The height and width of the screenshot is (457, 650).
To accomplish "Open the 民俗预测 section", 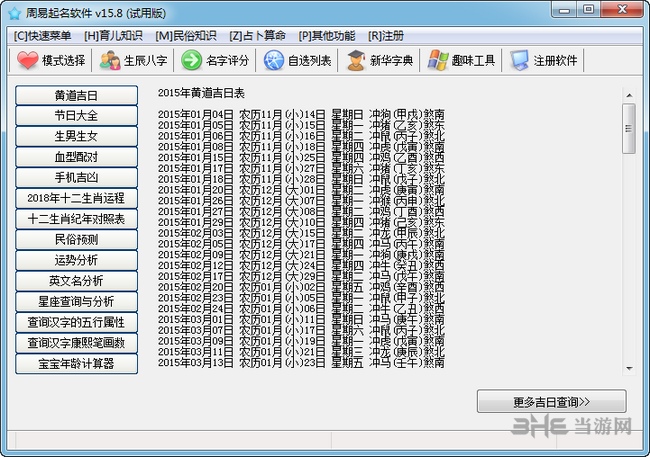I will [x=77, y=240].
